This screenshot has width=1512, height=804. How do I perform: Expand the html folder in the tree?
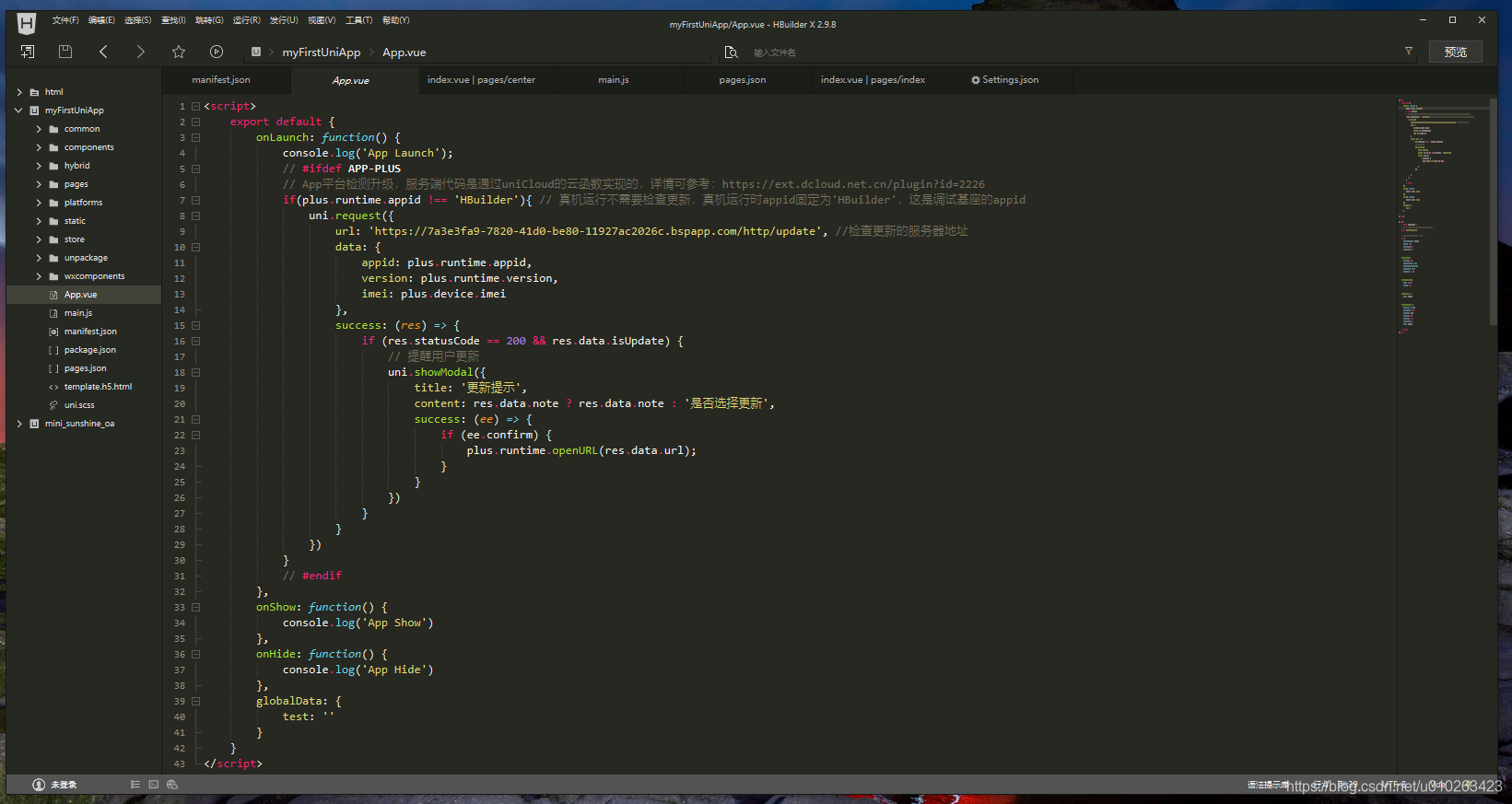[x=19, y=92]
